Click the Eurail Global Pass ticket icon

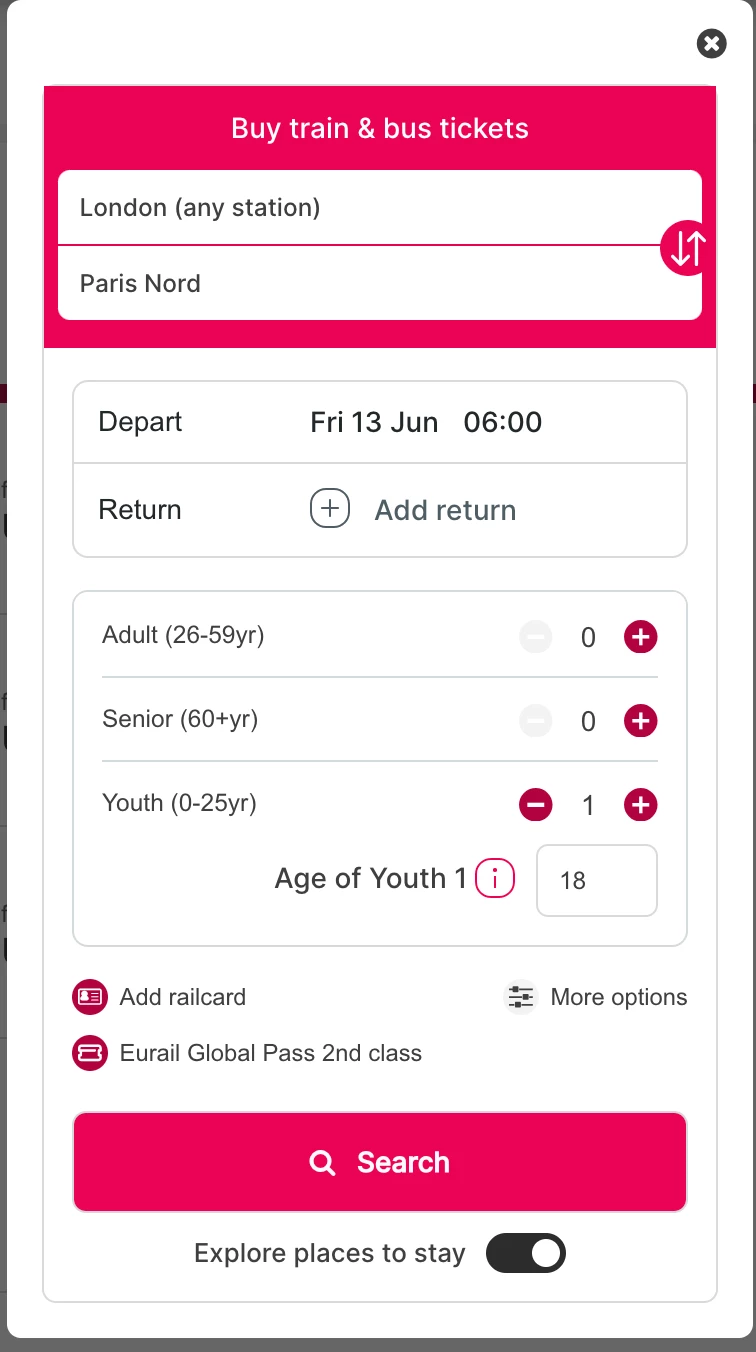90,1053
